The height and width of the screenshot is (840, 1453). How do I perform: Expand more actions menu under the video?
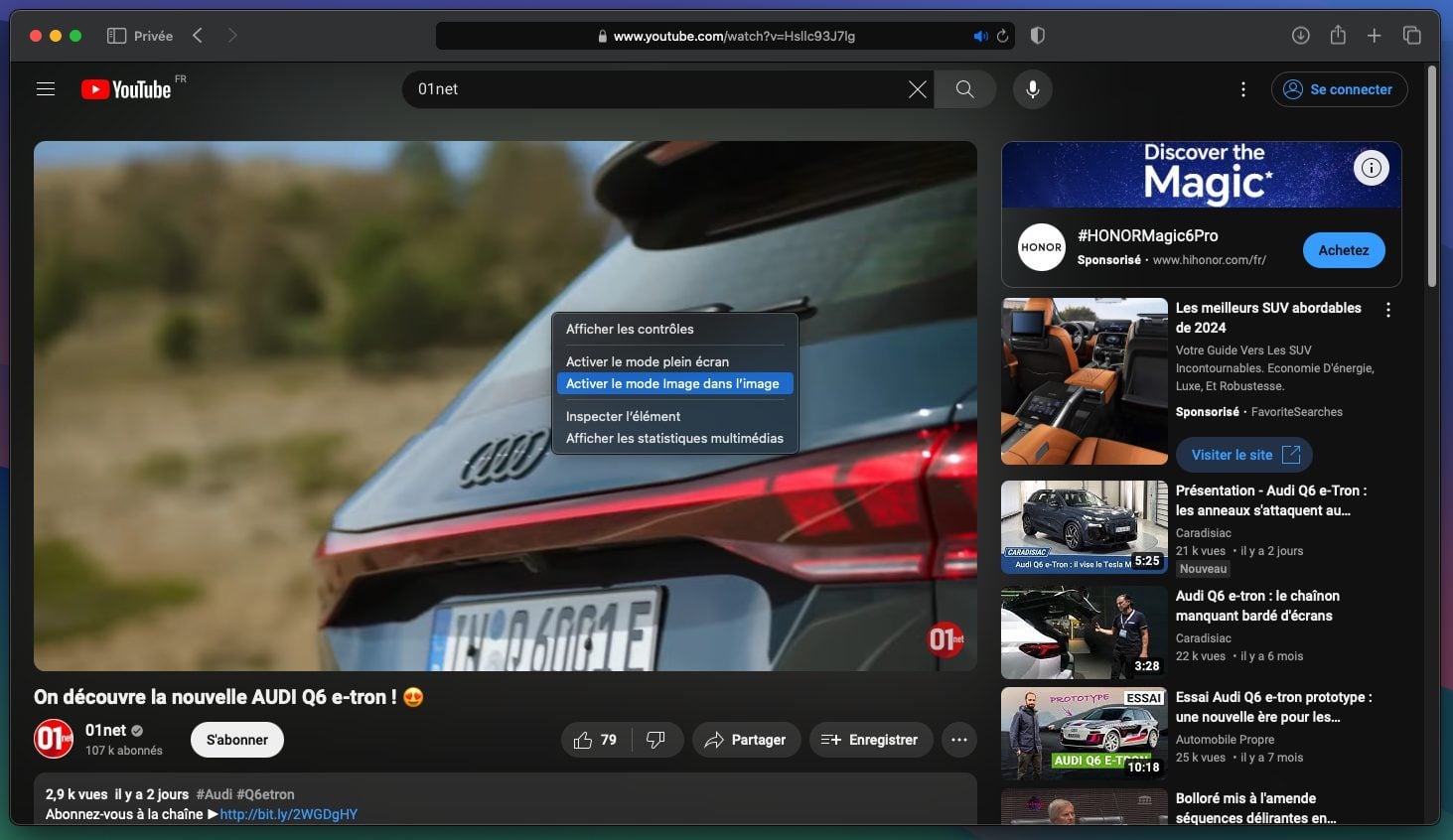point(959,740)
